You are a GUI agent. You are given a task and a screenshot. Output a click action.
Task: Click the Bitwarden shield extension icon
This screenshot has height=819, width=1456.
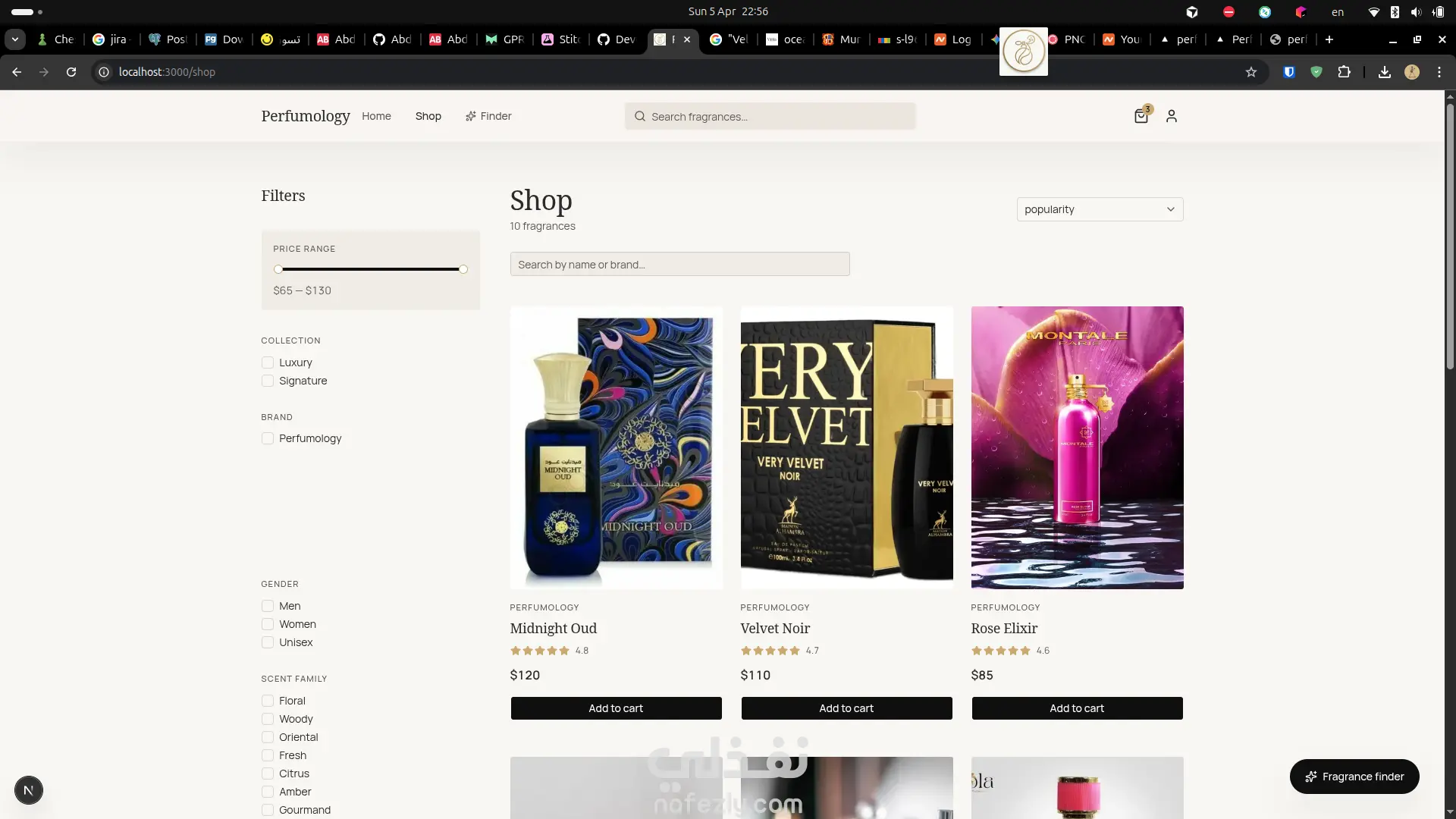1289,72
